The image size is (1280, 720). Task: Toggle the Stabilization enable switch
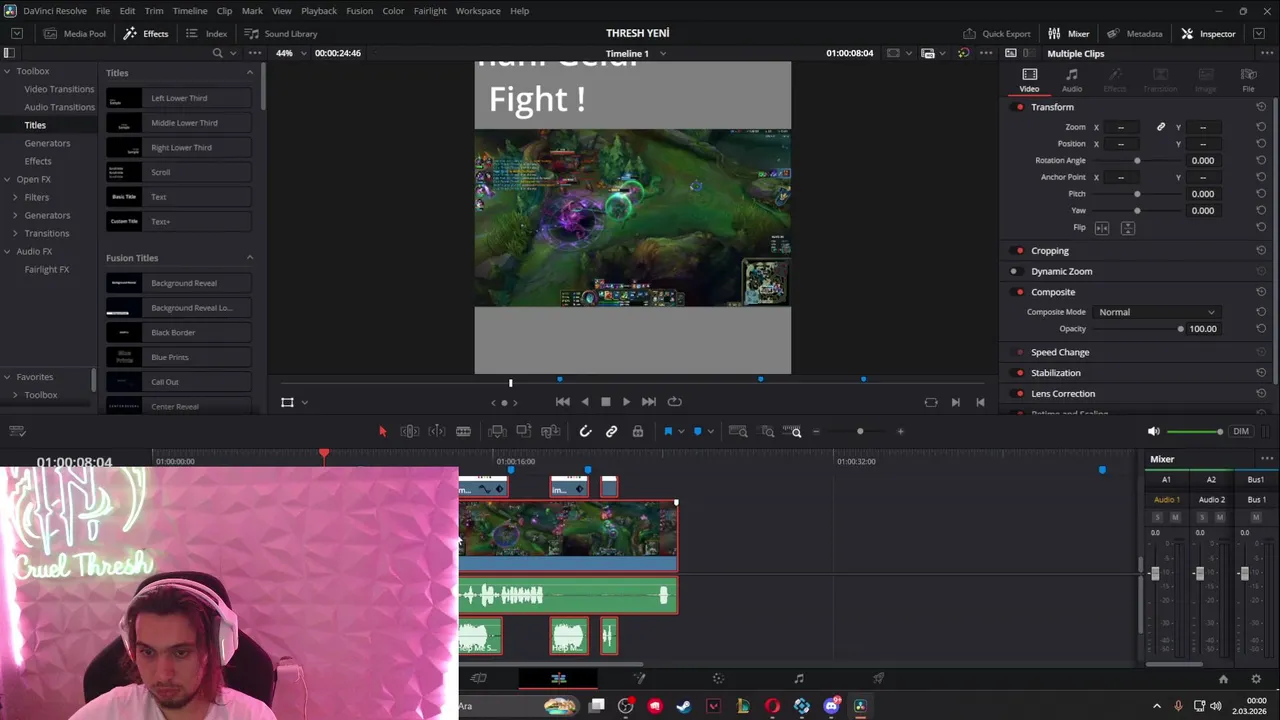[1019, 373]
